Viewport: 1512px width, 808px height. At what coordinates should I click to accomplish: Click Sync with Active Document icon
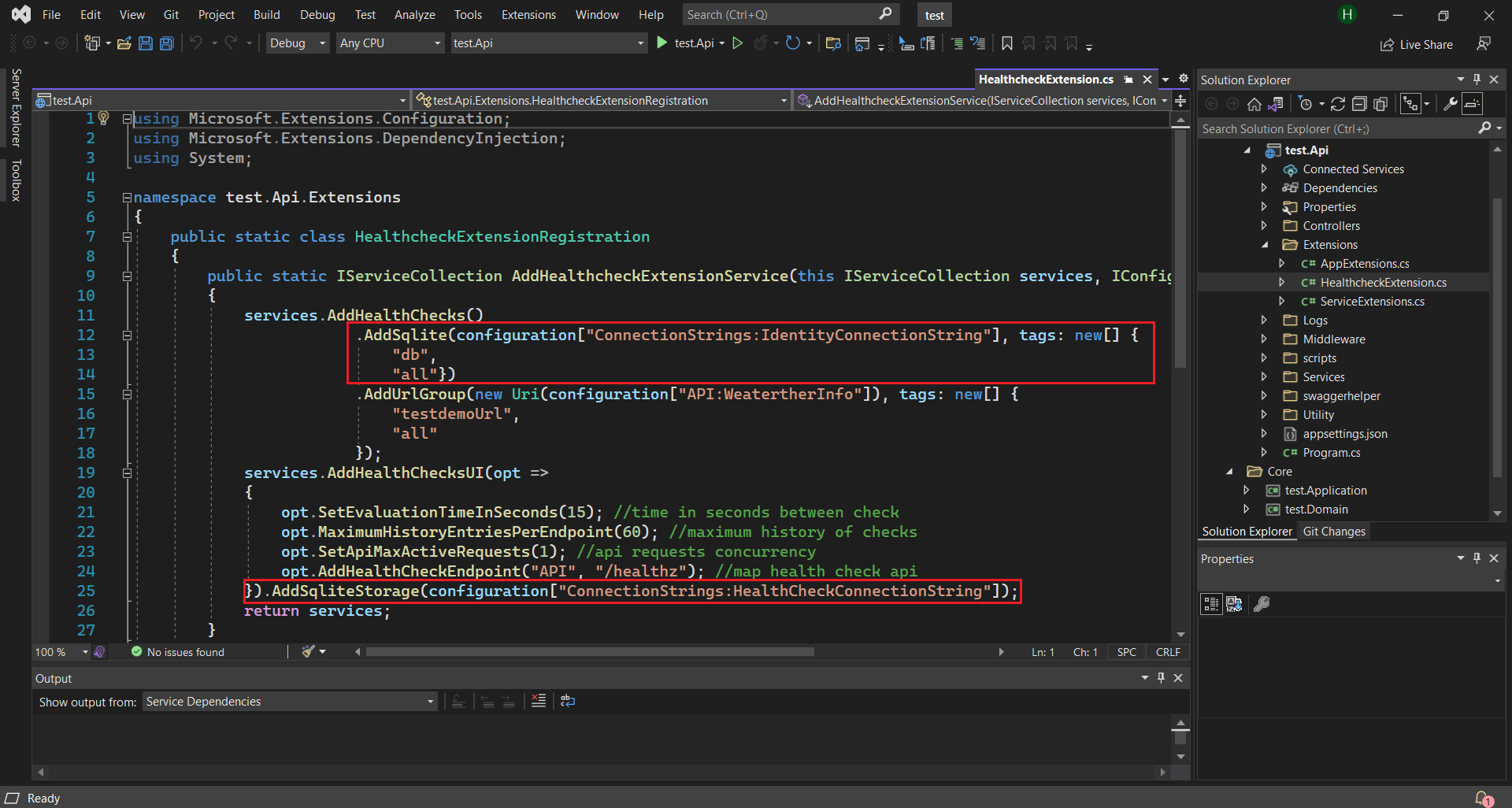[x=1337, y=104]
